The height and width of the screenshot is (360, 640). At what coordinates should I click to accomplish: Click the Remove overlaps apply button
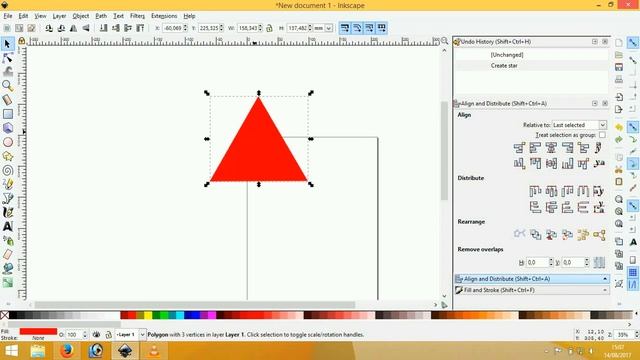[x=599, y=262]
